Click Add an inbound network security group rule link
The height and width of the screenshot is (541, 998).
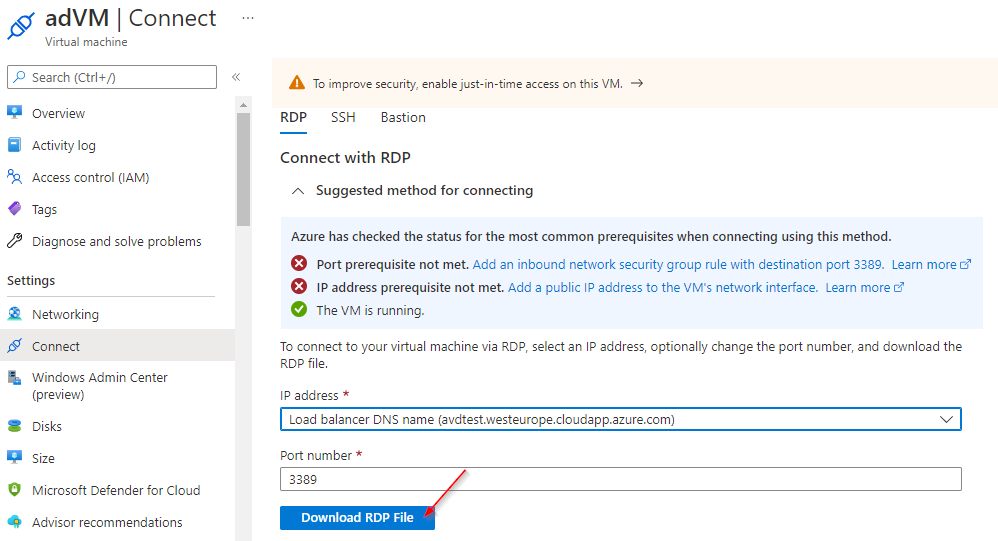tap(678, 264)
